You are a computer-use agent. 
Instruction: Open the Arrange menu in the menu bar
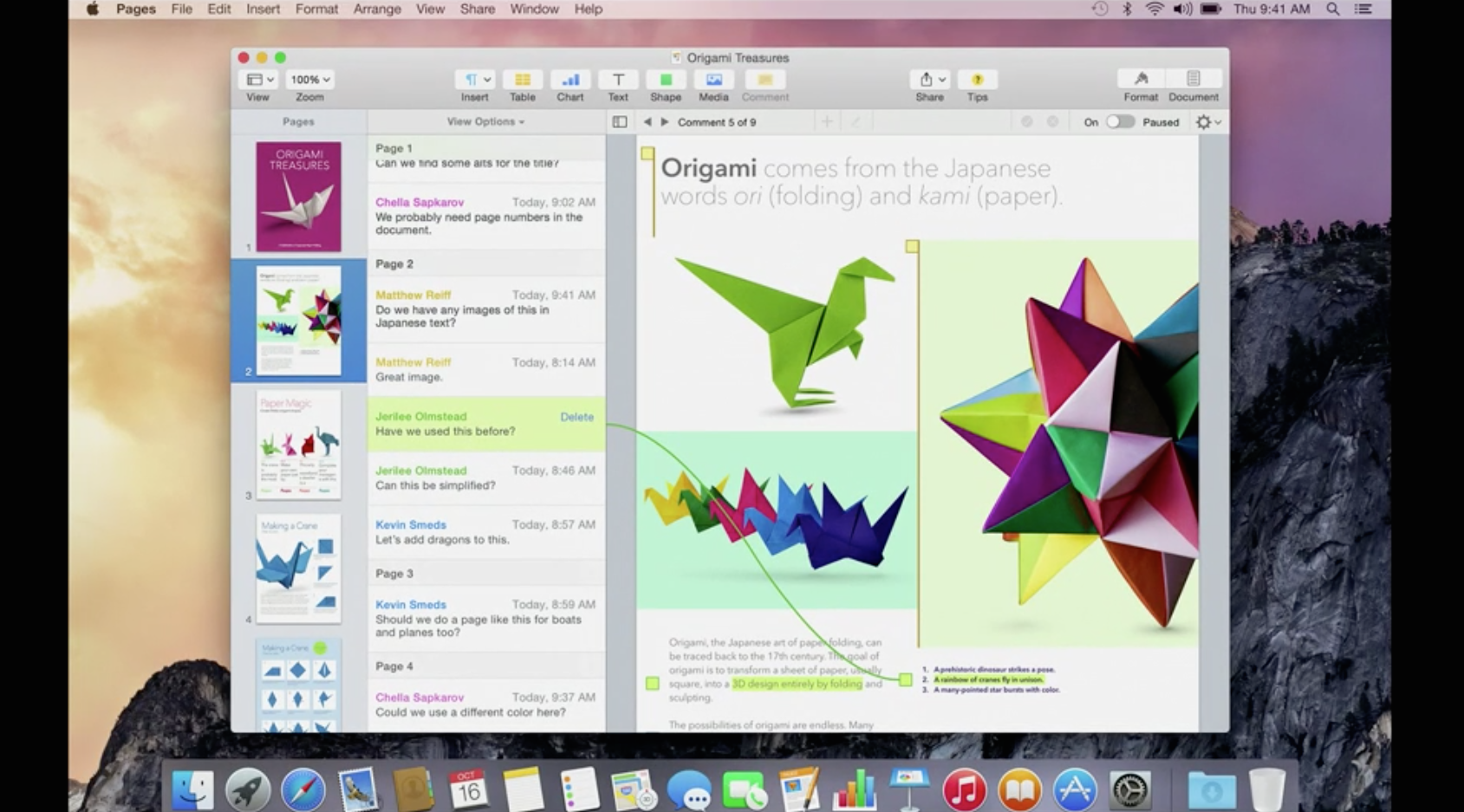[x=377, y=10]
